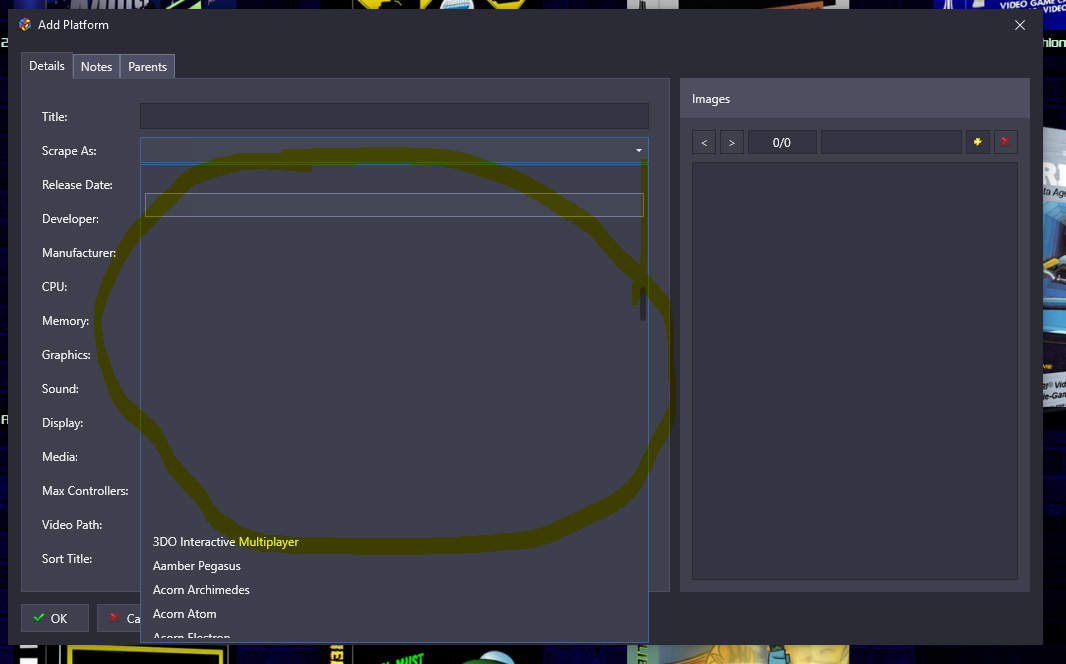Click the LaunchBox logo icon in title bar
This screenshot has height=664, width=1066.
(25, 24)
